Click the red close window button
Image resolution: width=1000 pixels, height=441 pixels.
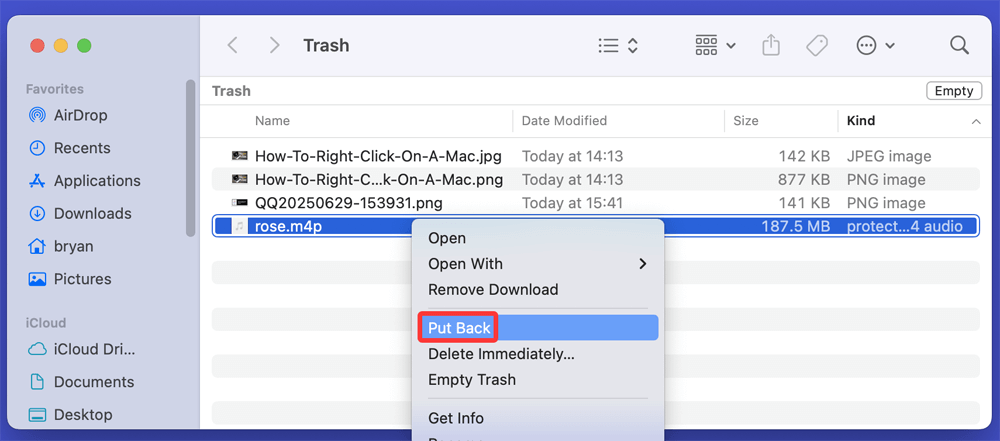(x=38, y=45)
